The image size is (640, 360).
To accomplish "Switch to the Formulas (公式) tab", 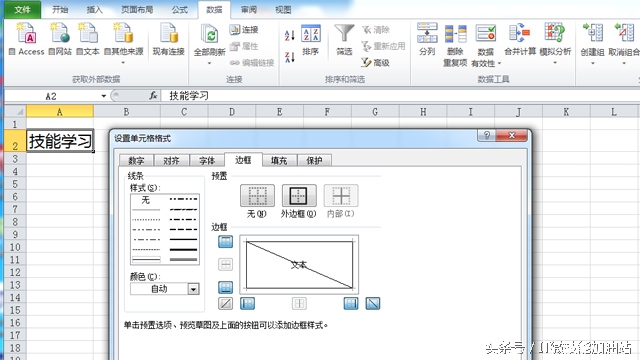I will point(180,9).
